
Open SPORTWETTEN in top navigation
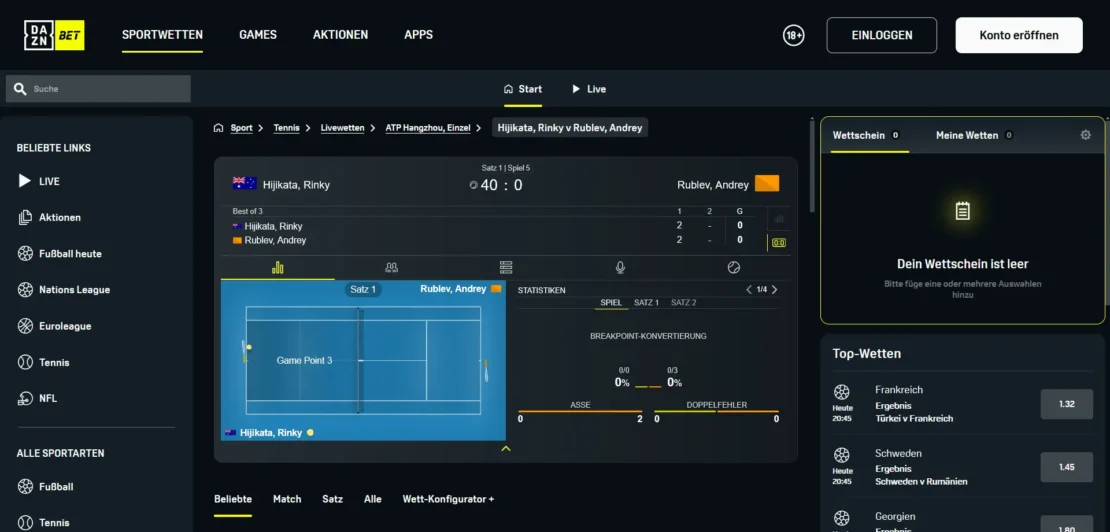click(x=162, y=35)
